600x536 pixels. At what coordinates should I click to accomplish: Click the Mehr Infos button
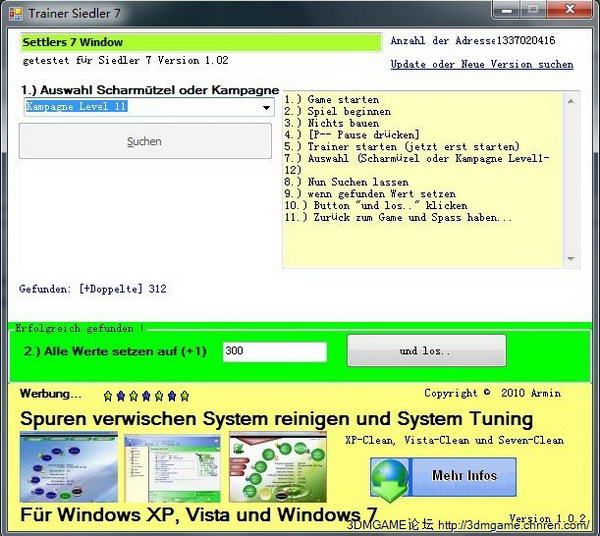click(464, 476)
